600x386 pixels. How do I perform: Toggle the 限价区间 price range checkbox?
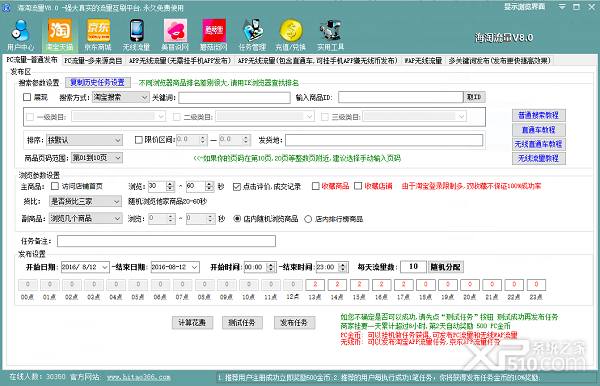(139, 140)
